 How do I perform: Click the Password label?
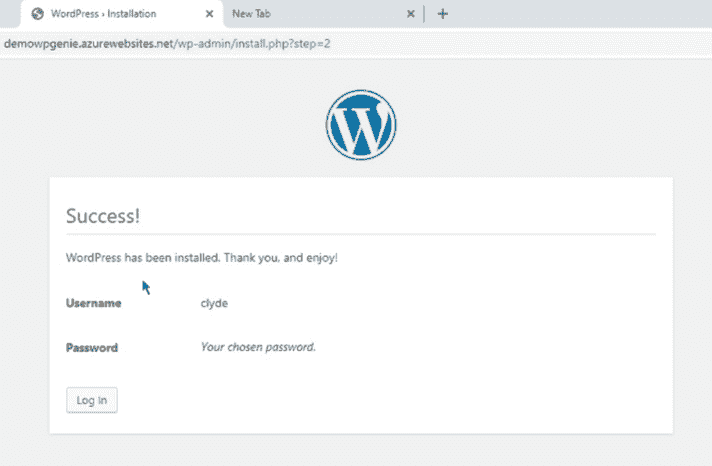tap(92, 347)
